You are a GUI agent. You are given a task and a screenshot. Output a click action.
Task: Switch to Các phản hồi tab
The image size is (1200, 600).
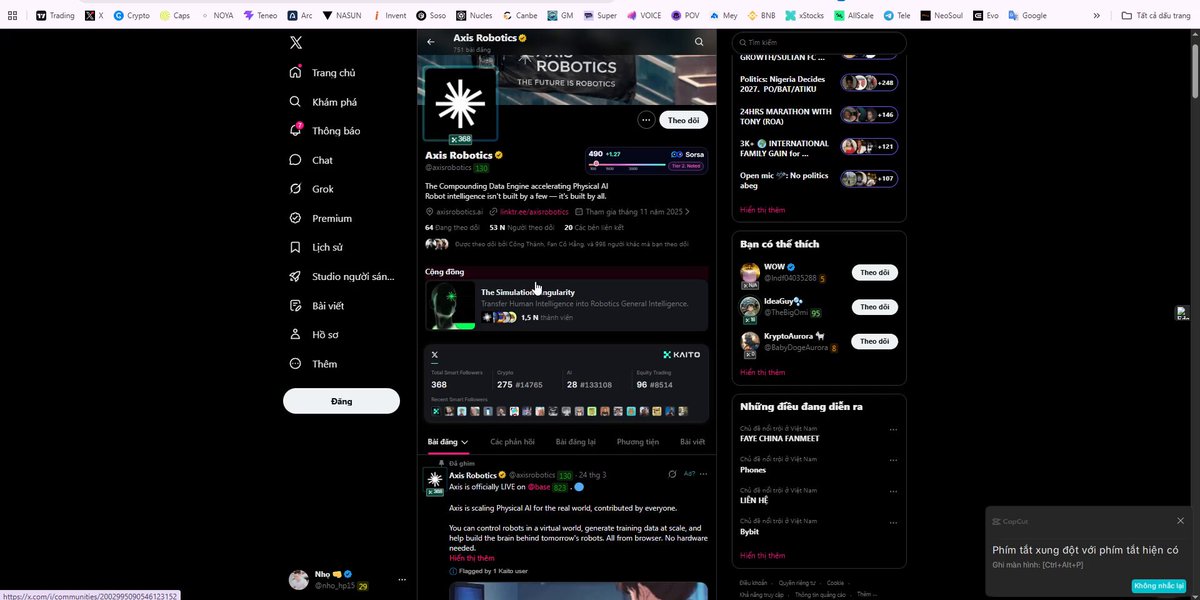[512, 442]
